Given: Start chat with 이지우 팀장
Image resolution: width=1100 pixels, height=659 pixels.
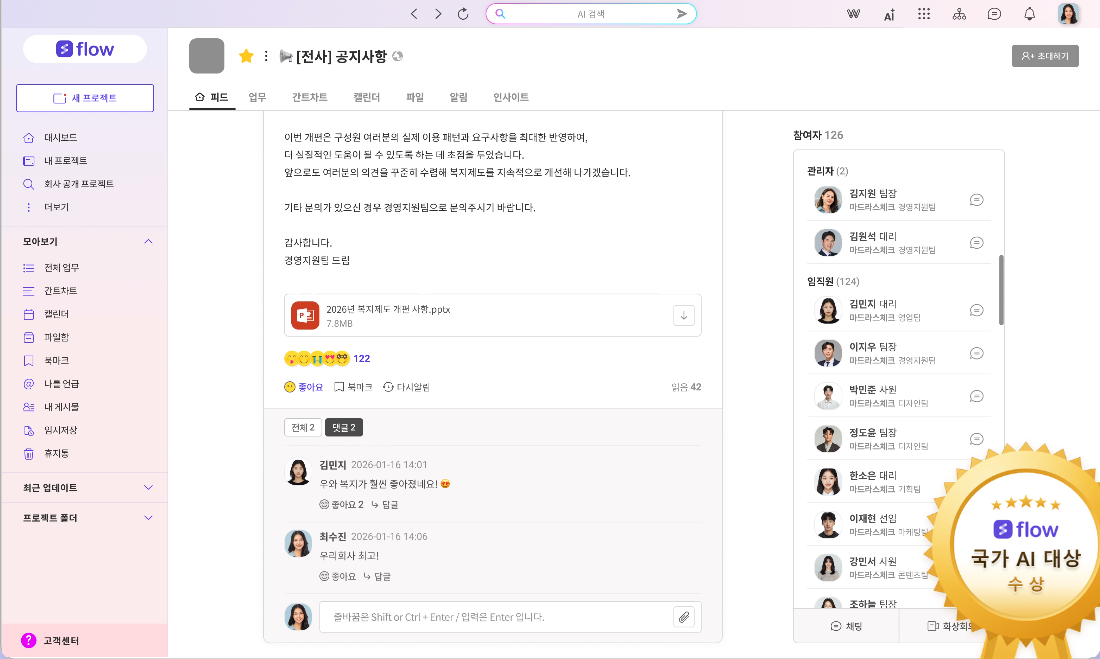Looking at the screenshot, I should (976, 353).
